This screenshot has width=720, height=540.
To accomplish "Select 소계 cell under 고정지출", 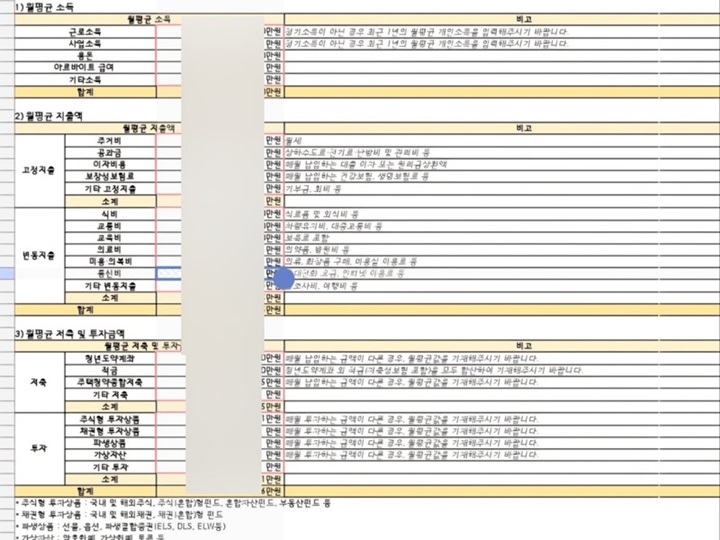I will point(110,201).
